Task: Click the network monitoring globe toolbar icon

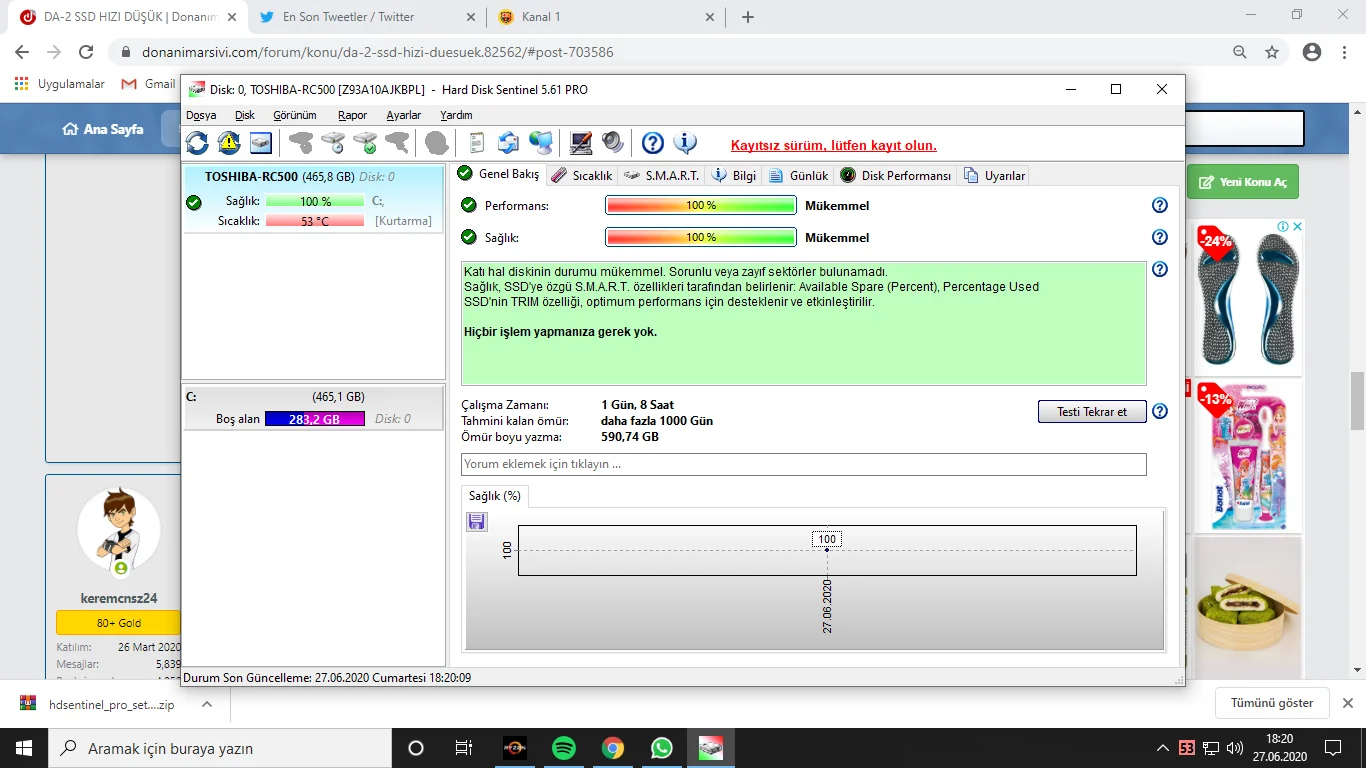Action: tap(540, 143)
